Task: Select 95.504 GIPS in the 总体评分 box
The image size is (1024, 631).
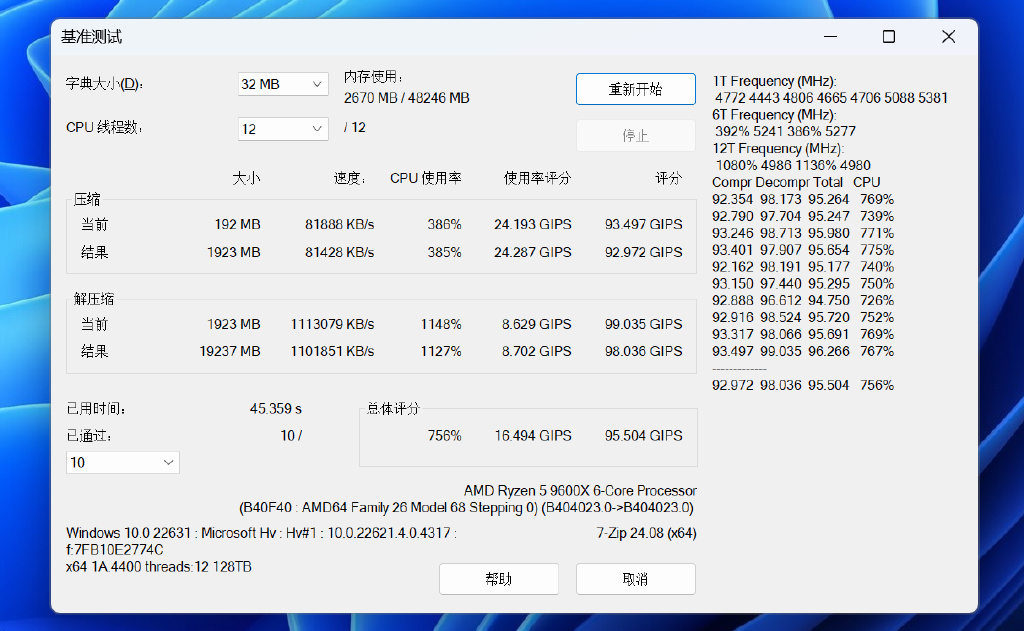Action: (644, 436)
